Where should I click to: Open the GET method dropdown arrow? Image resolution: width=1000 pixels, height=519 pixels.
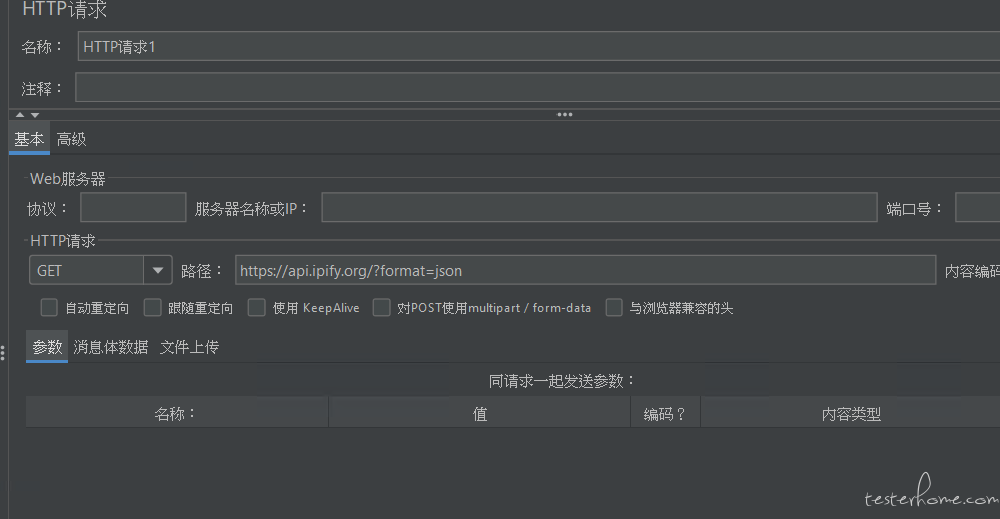[158, 270]
